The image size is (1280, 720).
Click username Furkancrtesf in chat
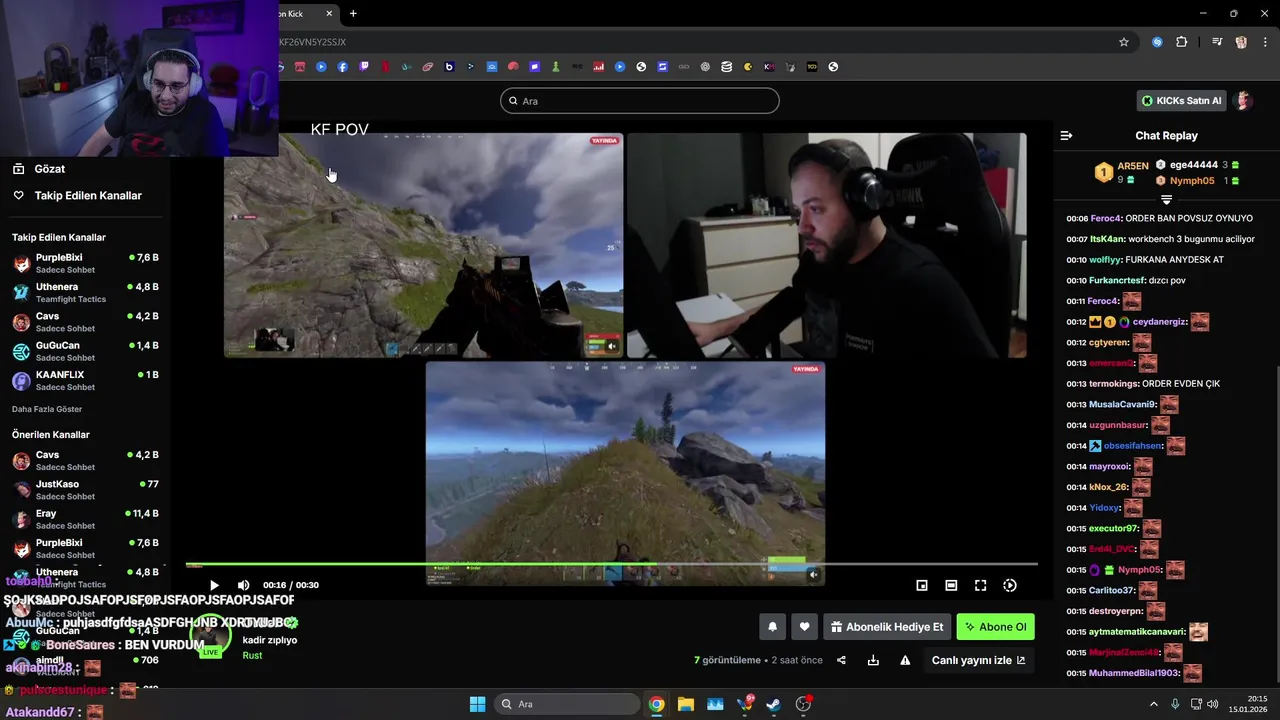click(1117, 280)
